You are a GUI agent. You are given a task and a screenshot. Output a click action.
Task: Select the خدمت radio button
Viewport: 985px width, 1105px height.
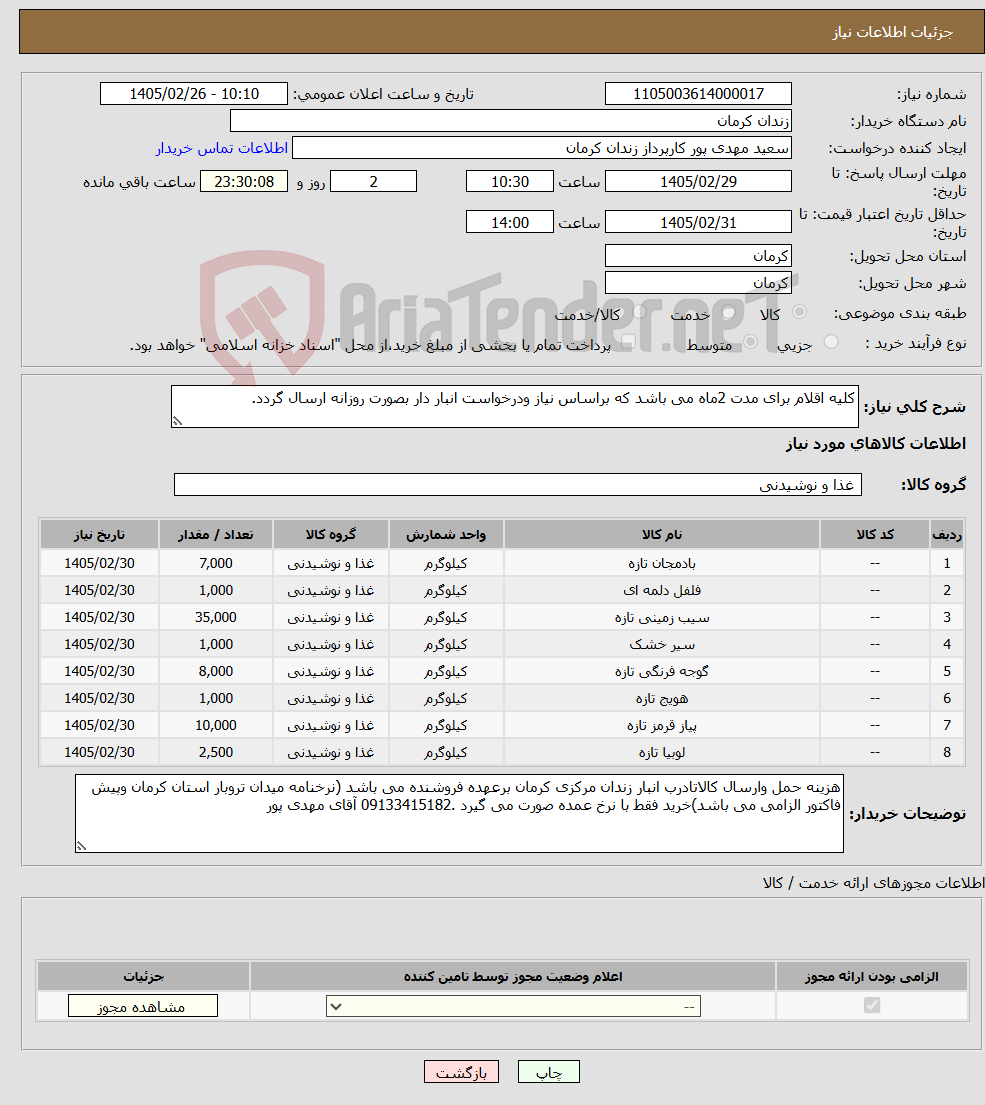tap(729, 311)
